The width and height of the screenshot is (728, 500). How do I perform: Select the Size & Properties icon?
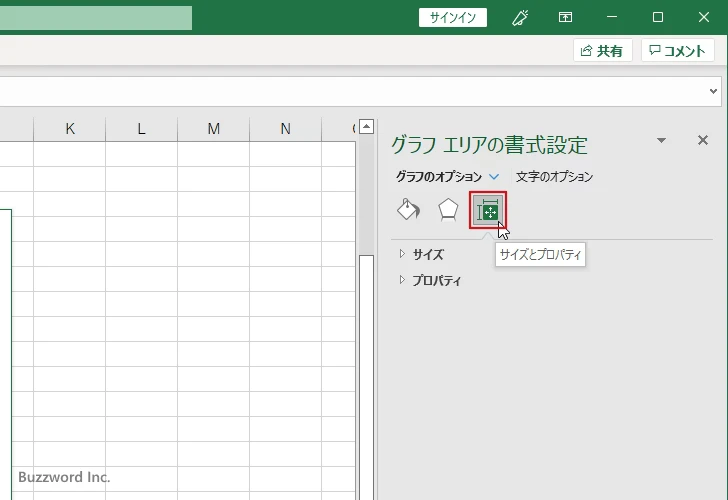tap(488, 210)
